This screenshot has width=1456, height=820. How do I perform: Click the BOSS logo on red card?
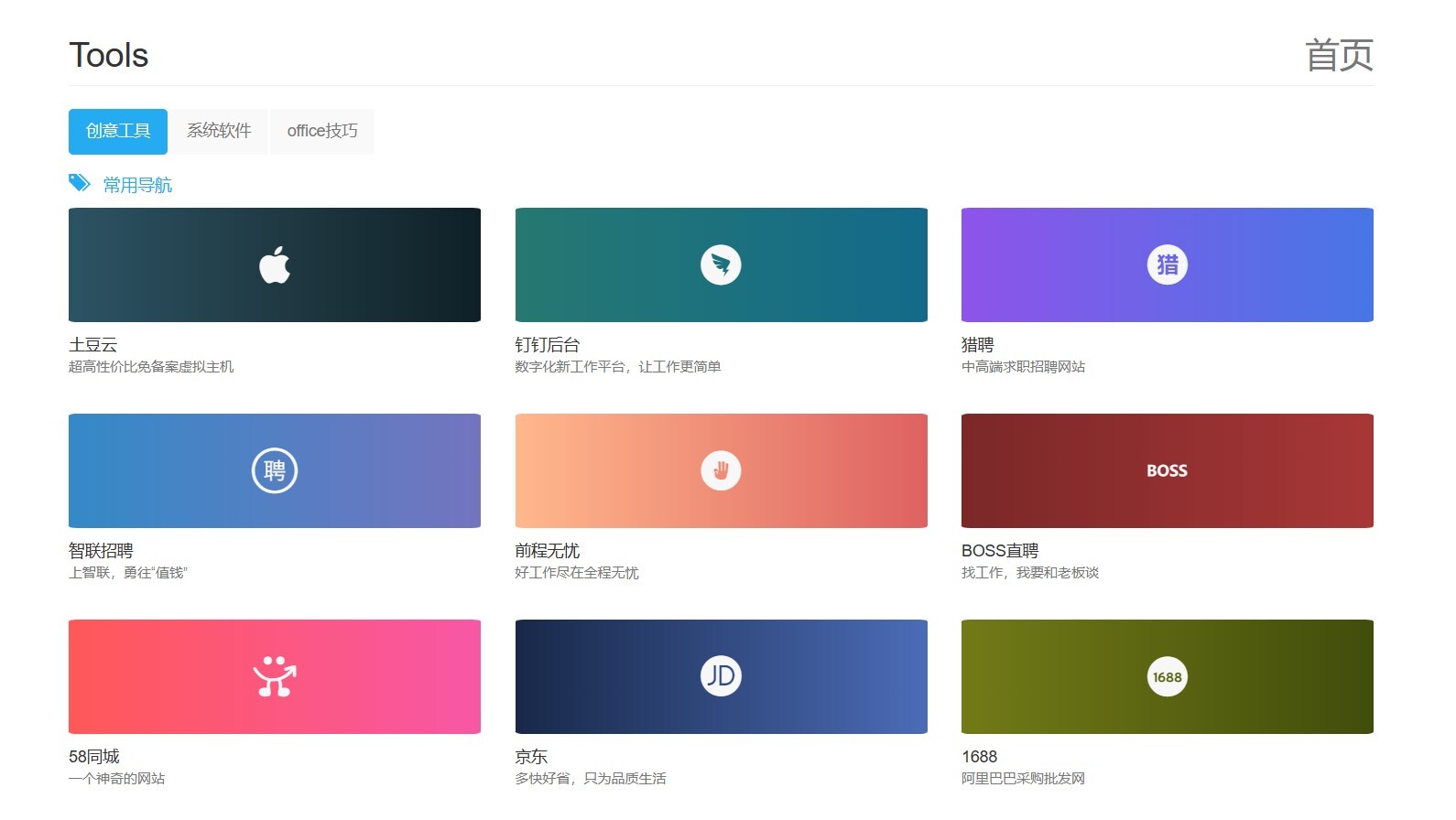pos(1167,470)
